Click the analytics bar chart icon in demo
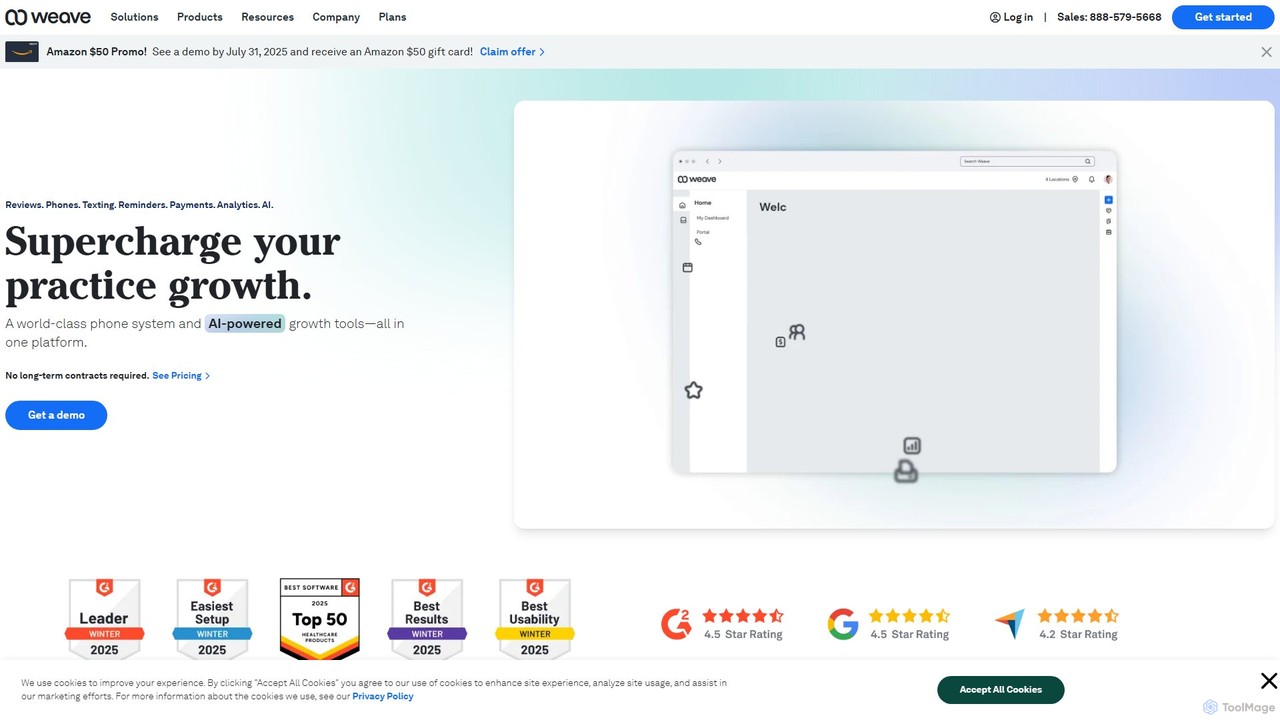 (x=912, y=446)
